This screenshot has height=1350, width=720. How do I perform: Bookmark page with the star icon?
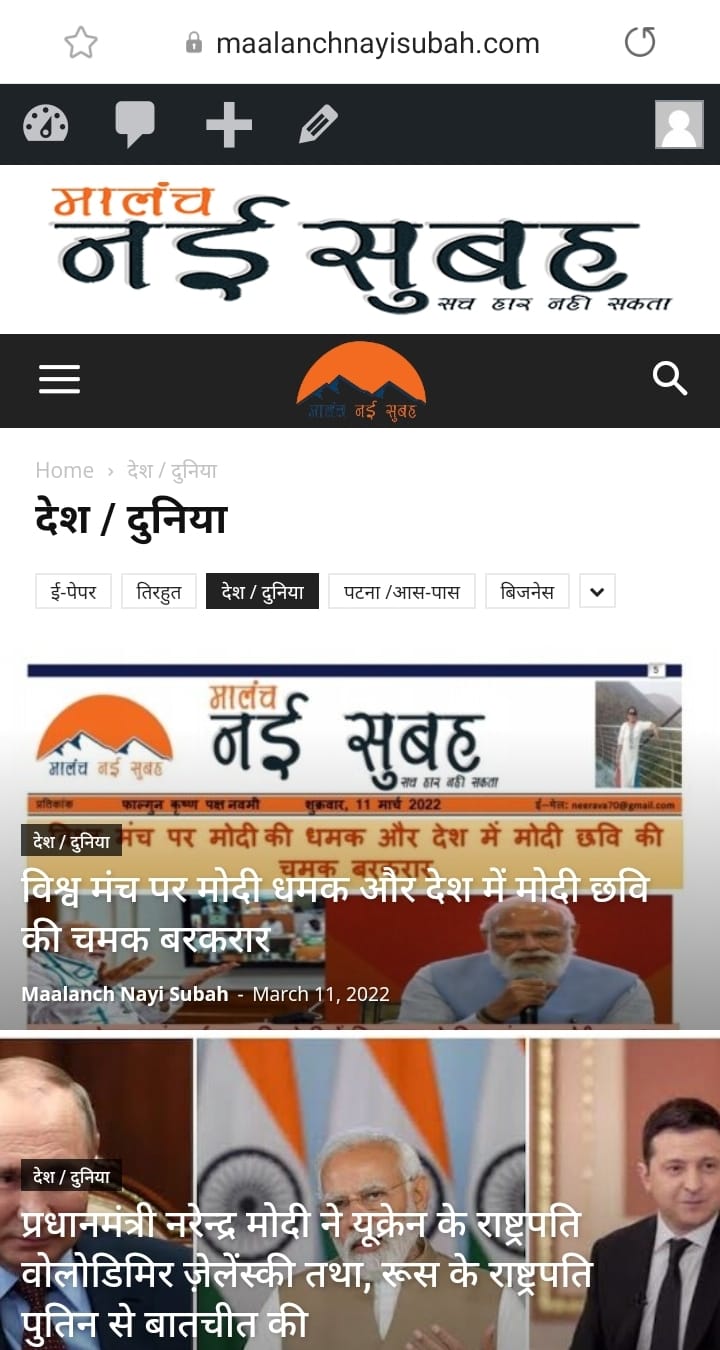(81, 42)
